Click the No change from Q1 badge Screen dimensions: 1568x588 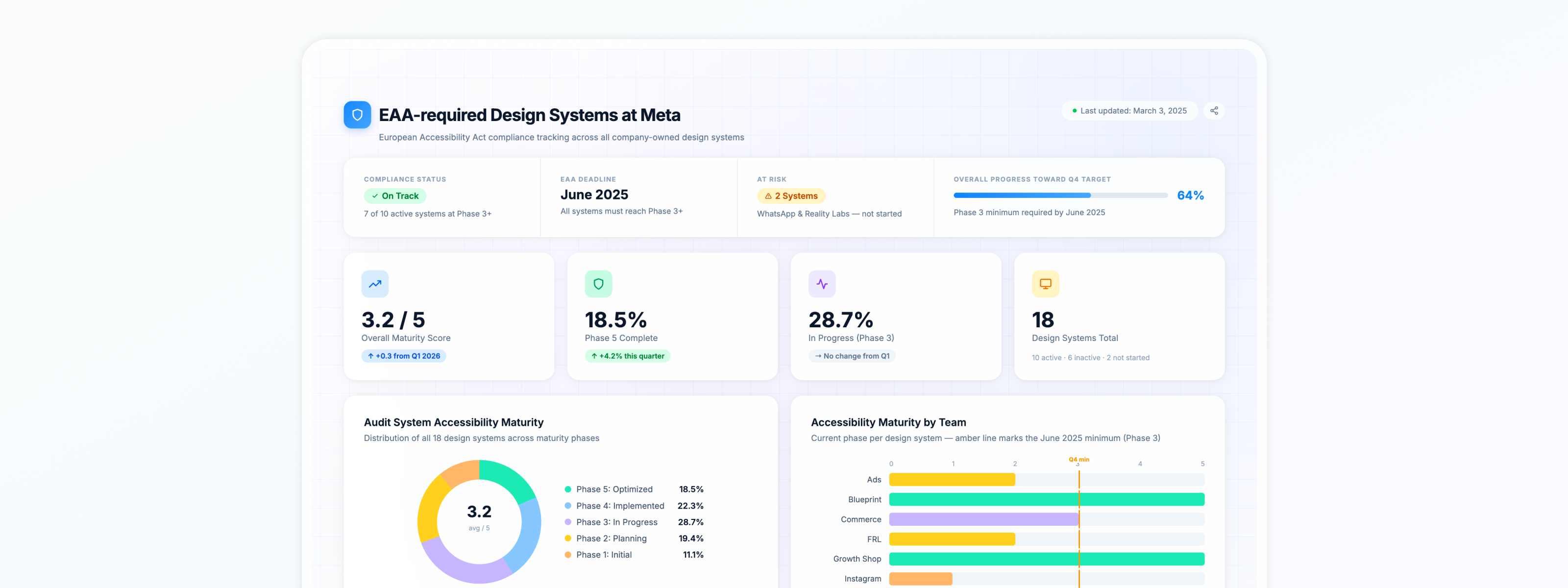(x=852, y=356)
